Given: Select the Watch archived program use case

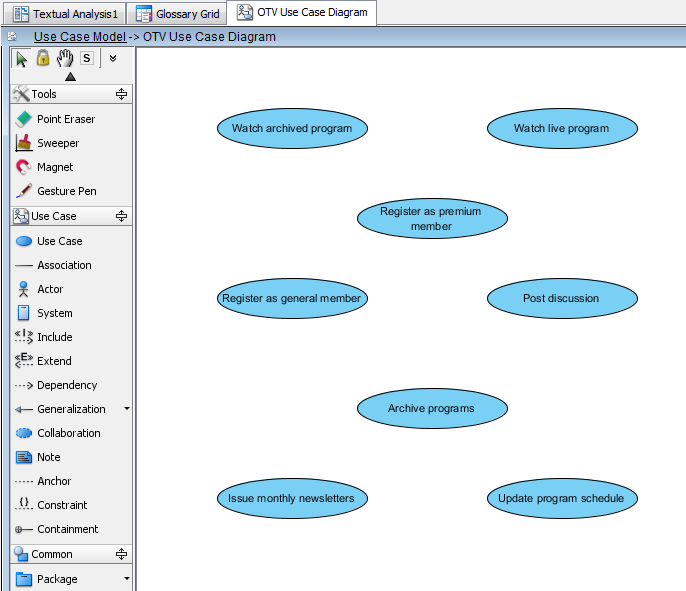Looking at the screenshot, I should pyautogui.click(x=292, y=129).
